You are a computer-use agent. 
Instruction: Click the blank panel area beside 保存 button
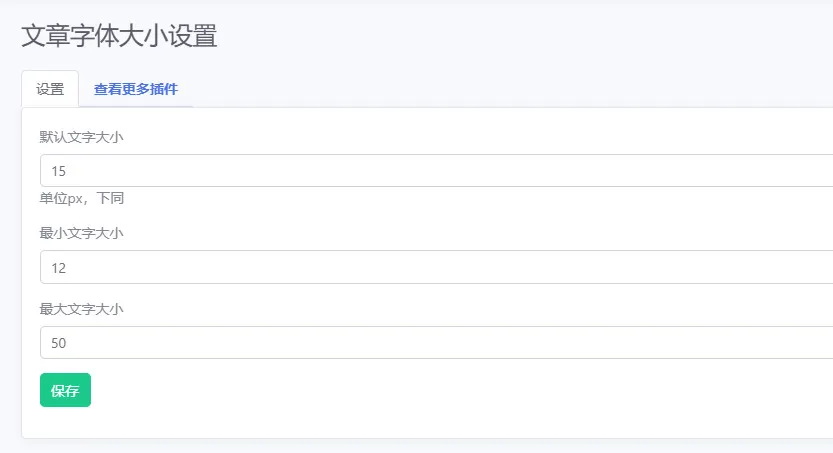(425, 390)
